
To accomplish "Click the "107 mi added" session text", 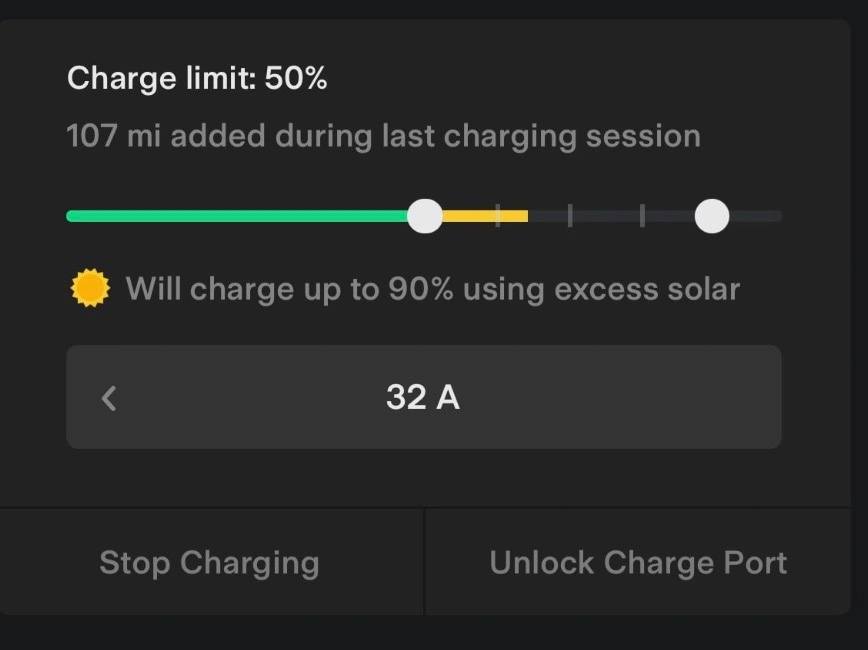I will click(x=383, y=136).
